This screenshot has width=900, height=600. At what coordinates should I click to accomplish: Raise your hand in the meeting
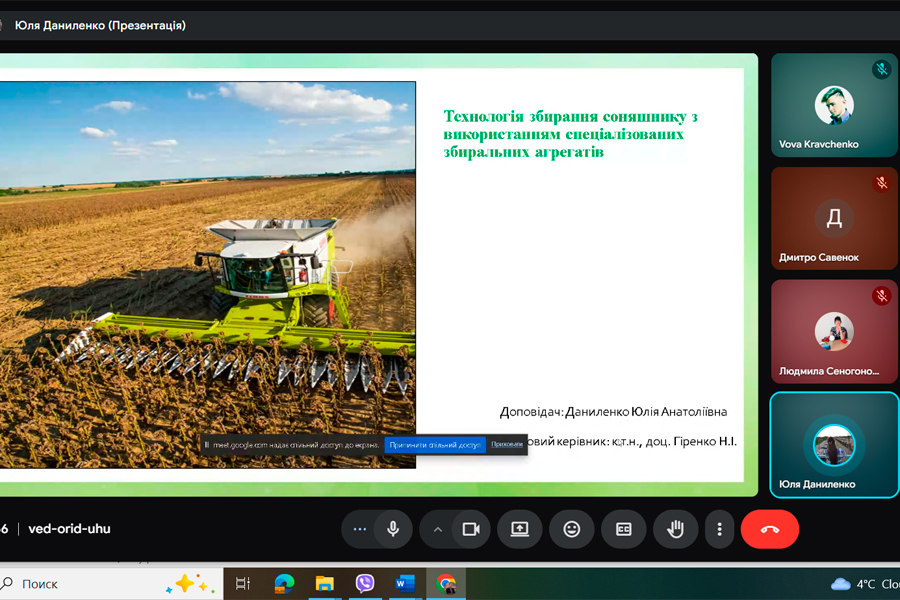point(676,529)
